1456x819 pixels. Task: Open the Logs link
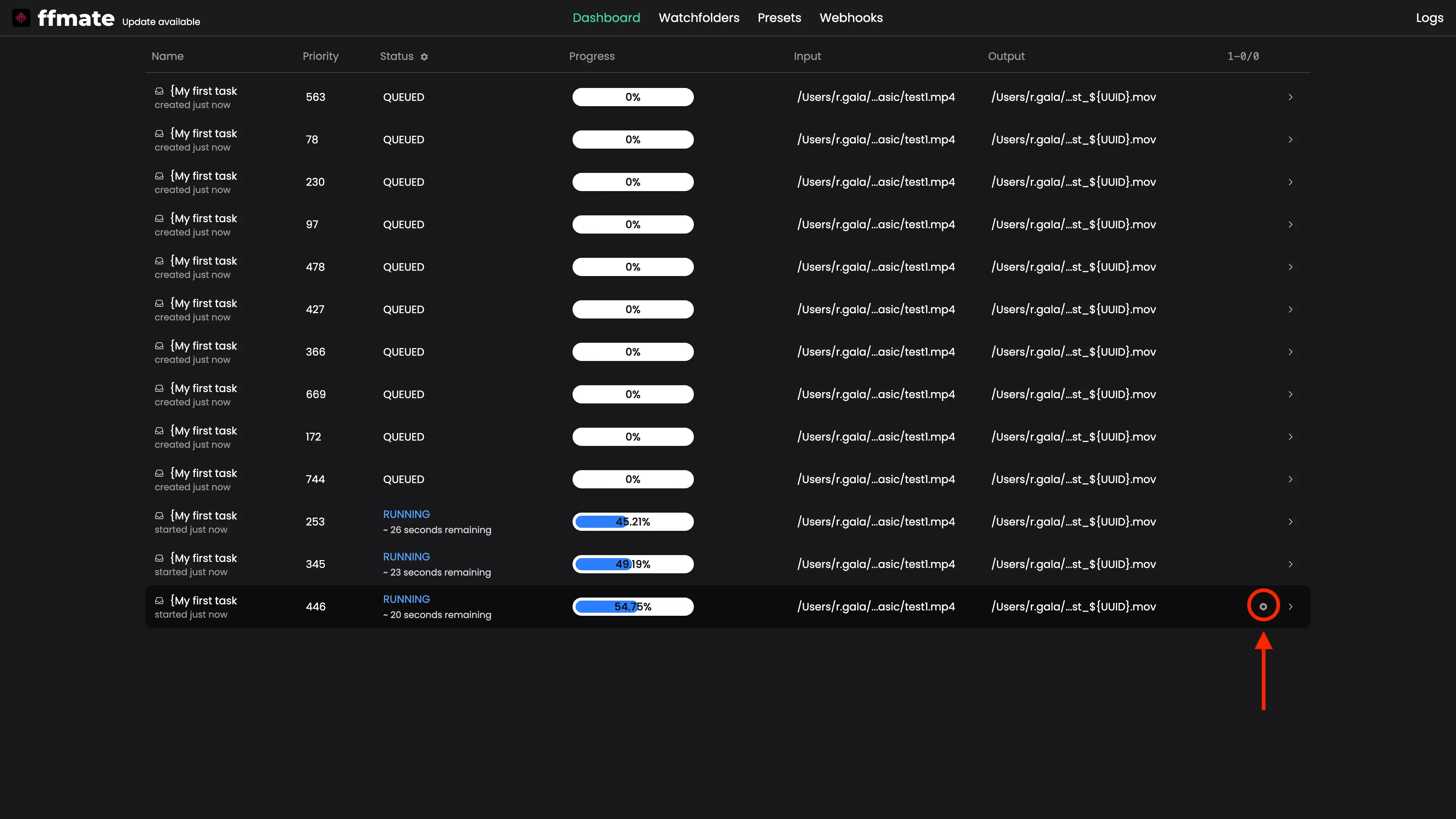[x=1429, y=18]
